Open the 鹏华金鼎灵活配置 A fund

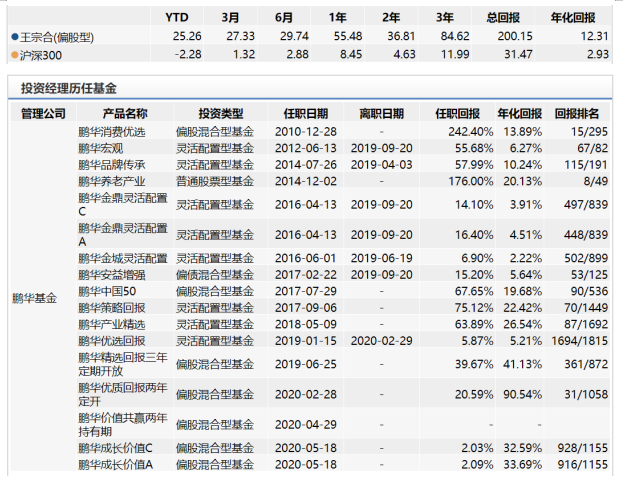point(123,234)
